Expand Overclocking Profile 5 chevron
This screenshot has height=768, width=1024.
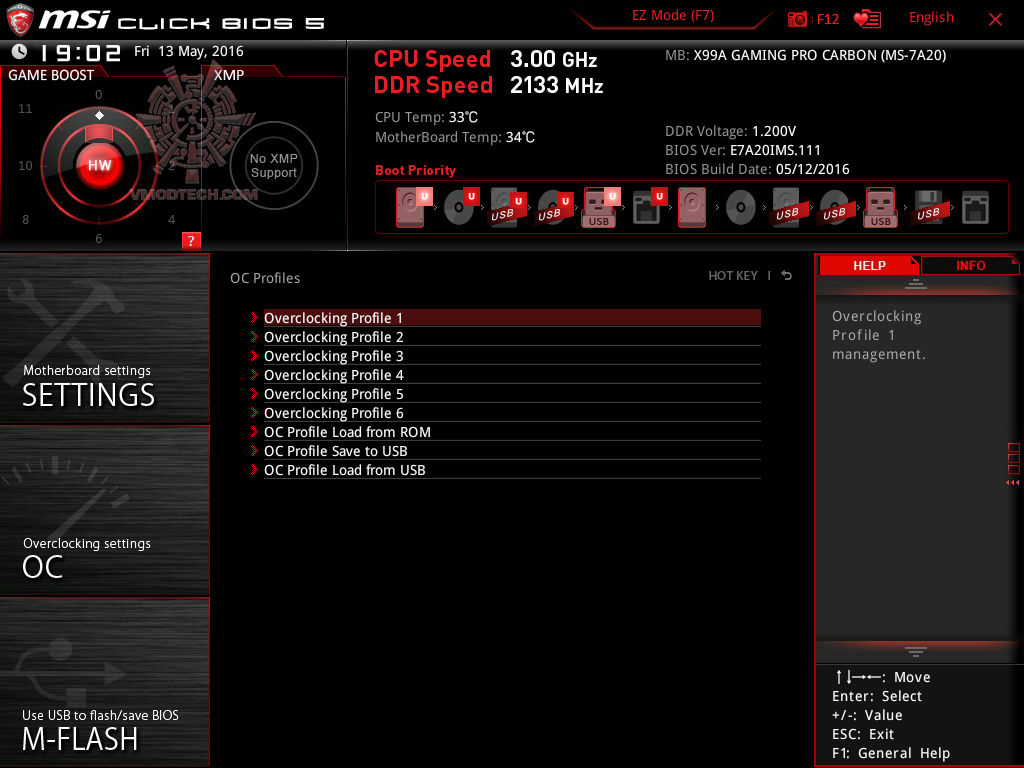[x=255, y=394]
